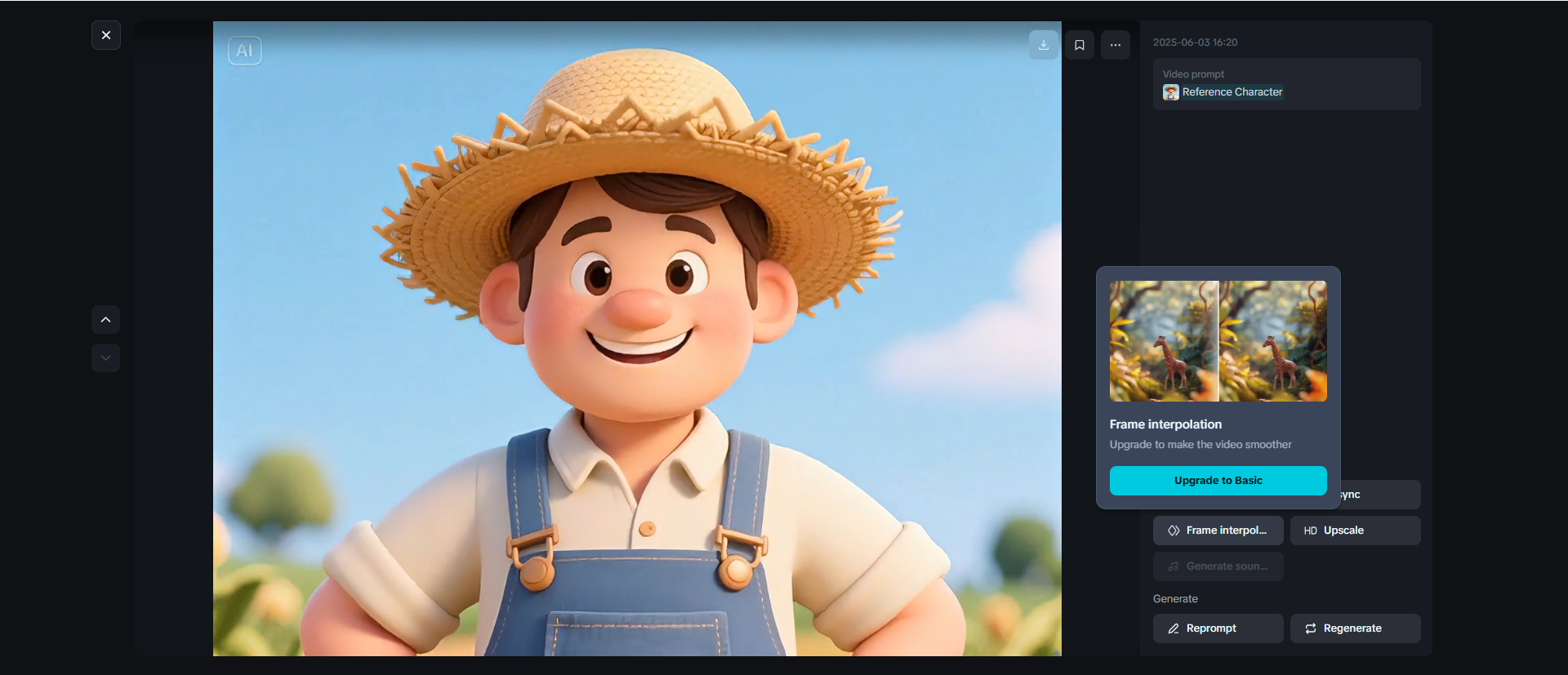Open the three-dot more options menu
Viewport: 1568px width, 675px height.
pos(1116,45)
